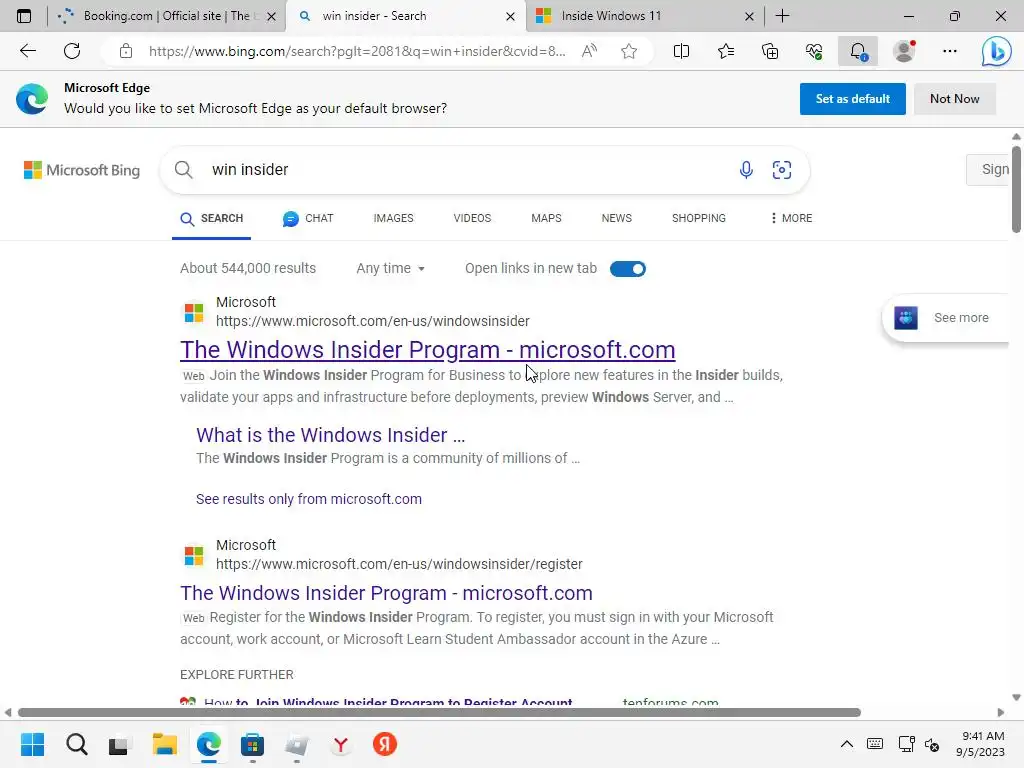Open File Explorer from taskbar
The image size is (1024, 768).
(165, 744)
